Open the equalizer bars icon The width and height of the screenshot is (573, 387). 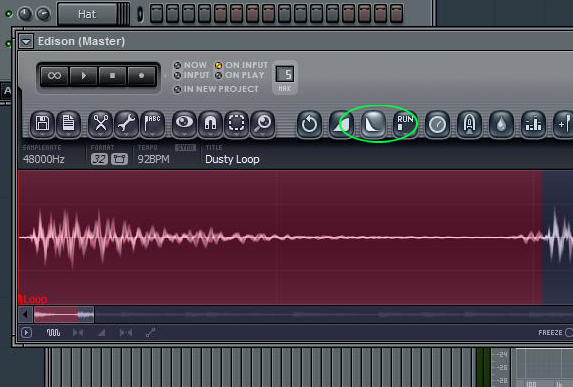click(534, 124)
